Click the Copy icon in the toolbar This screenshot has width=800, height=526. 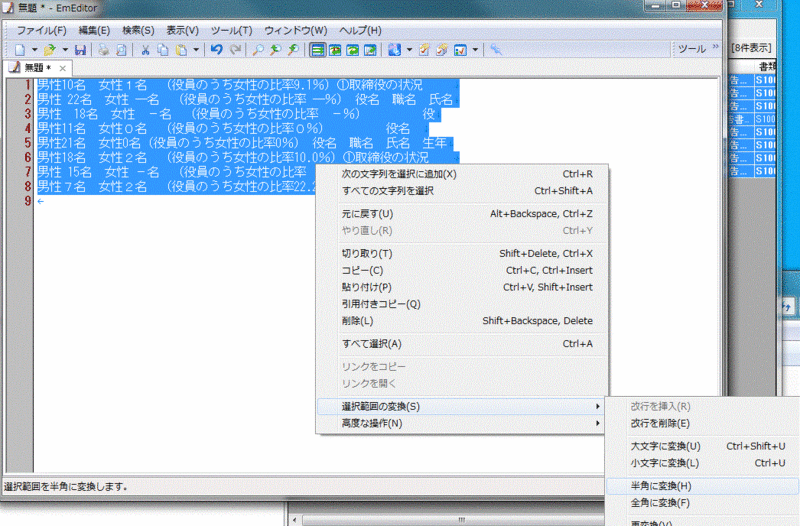(163, 50)
